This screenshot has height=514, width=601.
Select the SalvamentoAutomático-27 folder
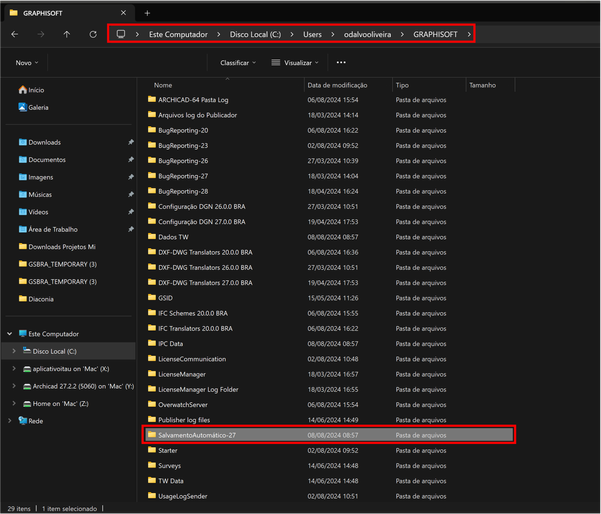tap(196, 435)
